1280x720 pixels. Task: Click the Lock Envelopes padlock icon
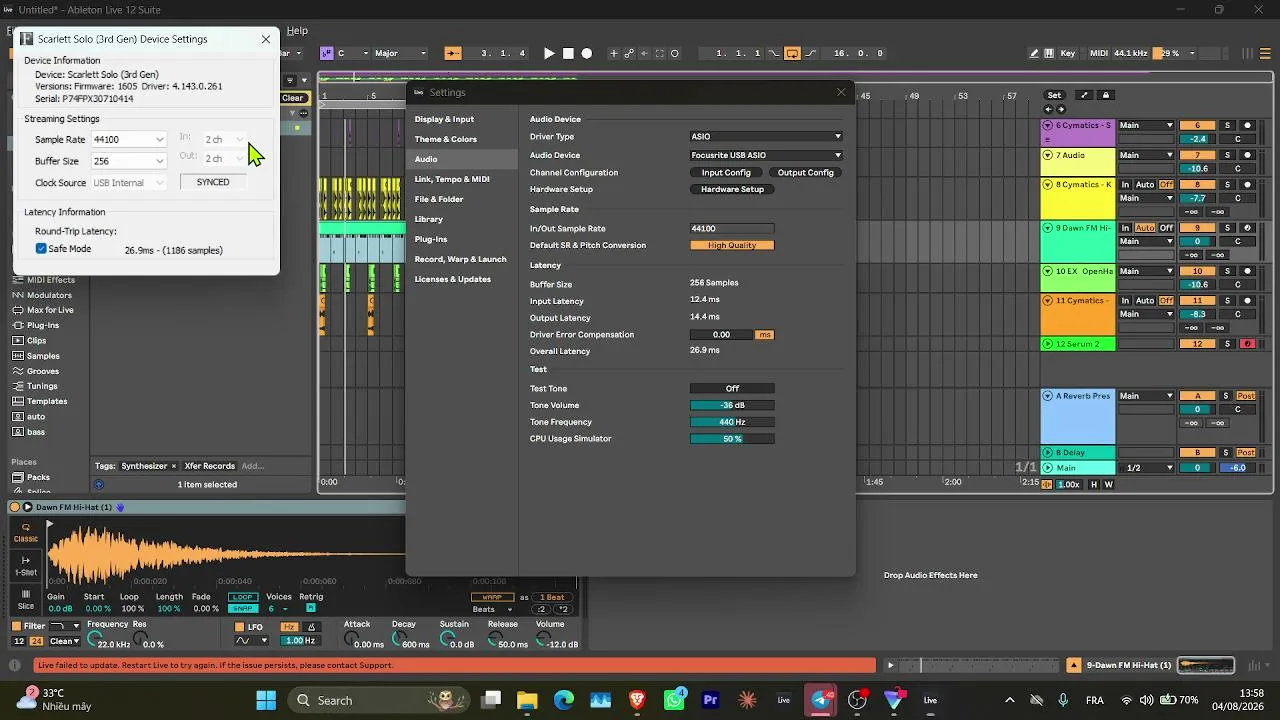coord(1105,95)
